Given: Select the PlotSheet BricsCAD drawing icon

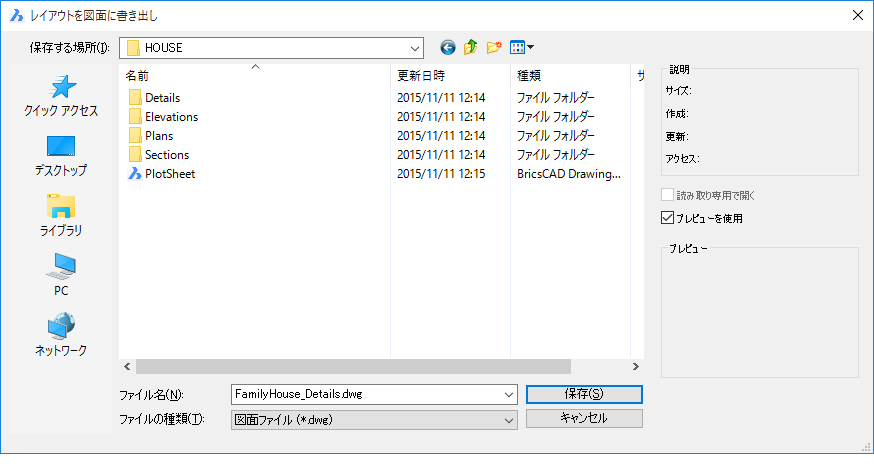Looking at the screenshot, I should 134,173.
